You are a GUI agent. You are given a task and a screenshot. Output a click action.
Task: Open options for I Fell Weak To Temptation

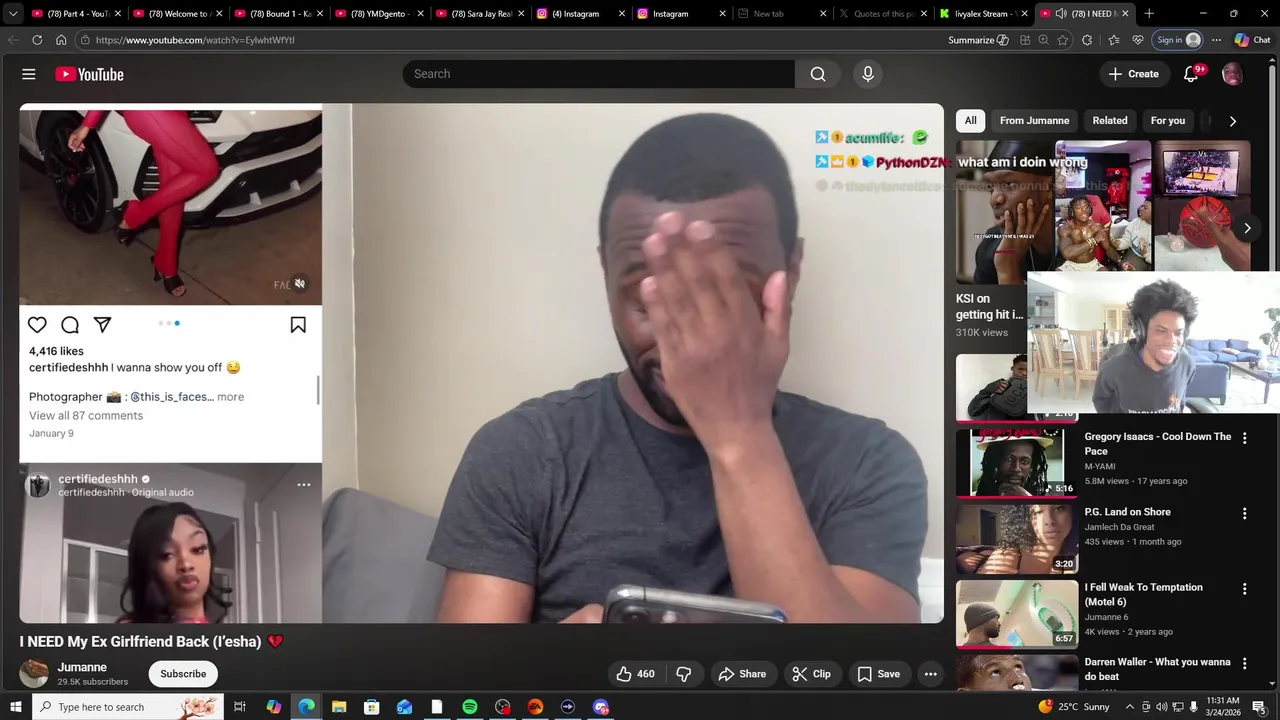pos(1245,588)
